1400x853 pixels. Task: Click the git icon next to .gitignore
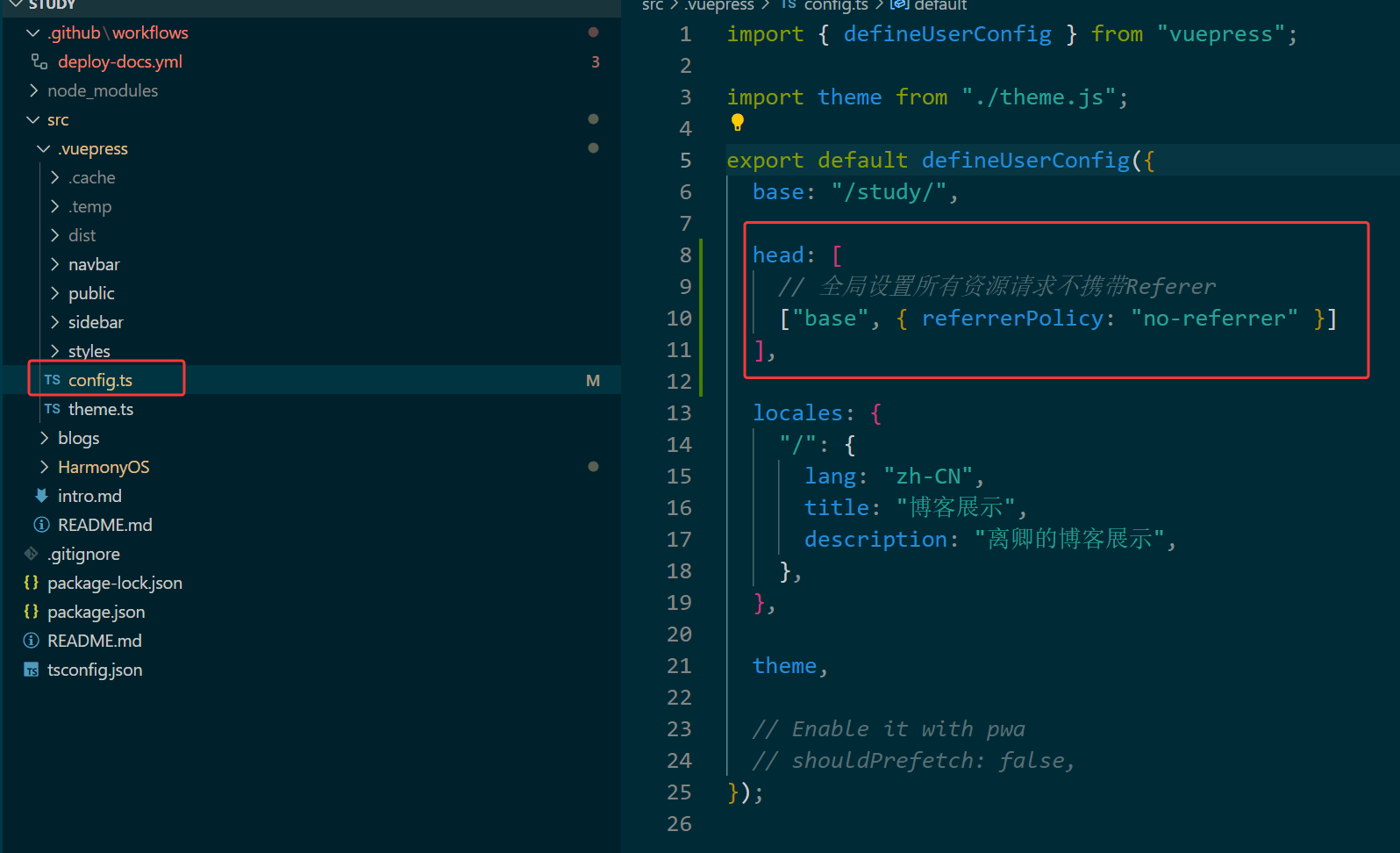pyautogui.click(x=32, y=554)
